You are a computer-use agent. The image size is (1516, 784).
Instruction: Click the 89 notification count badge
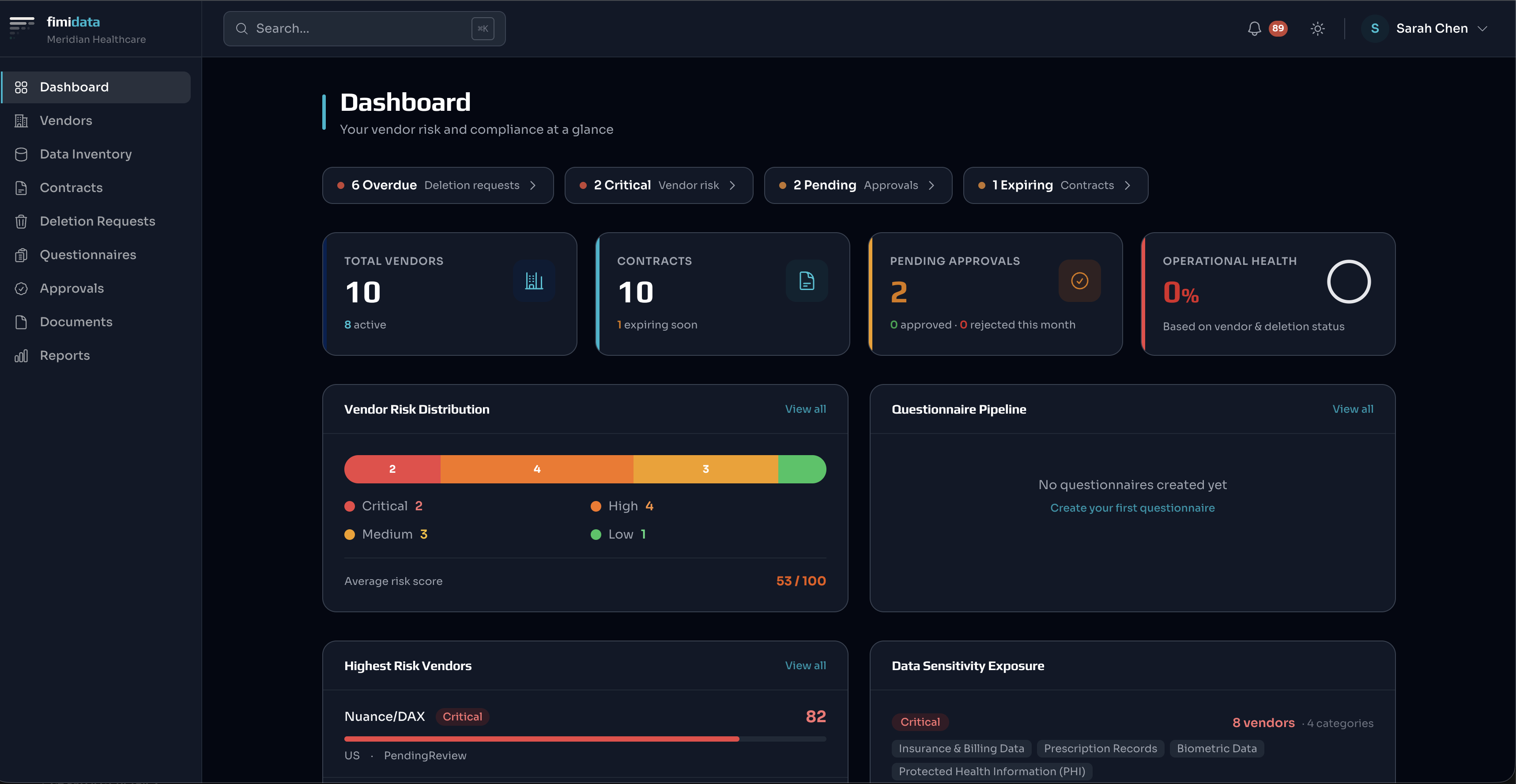pos(1278,28)
